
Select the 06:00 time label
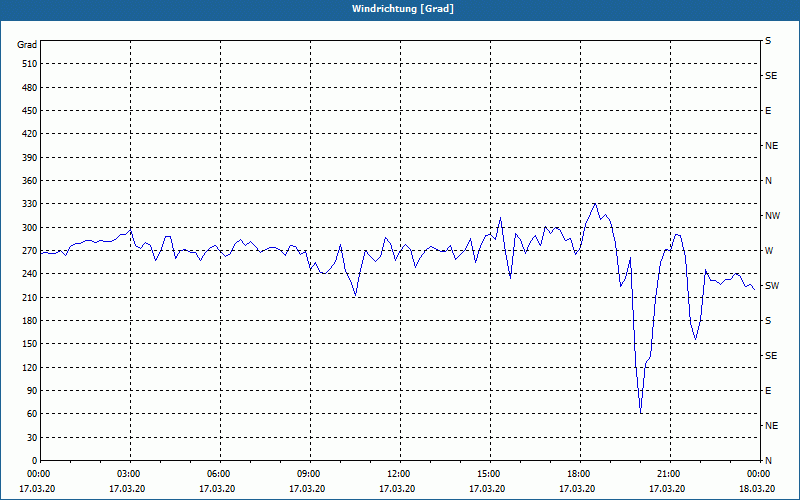(220, 474)
